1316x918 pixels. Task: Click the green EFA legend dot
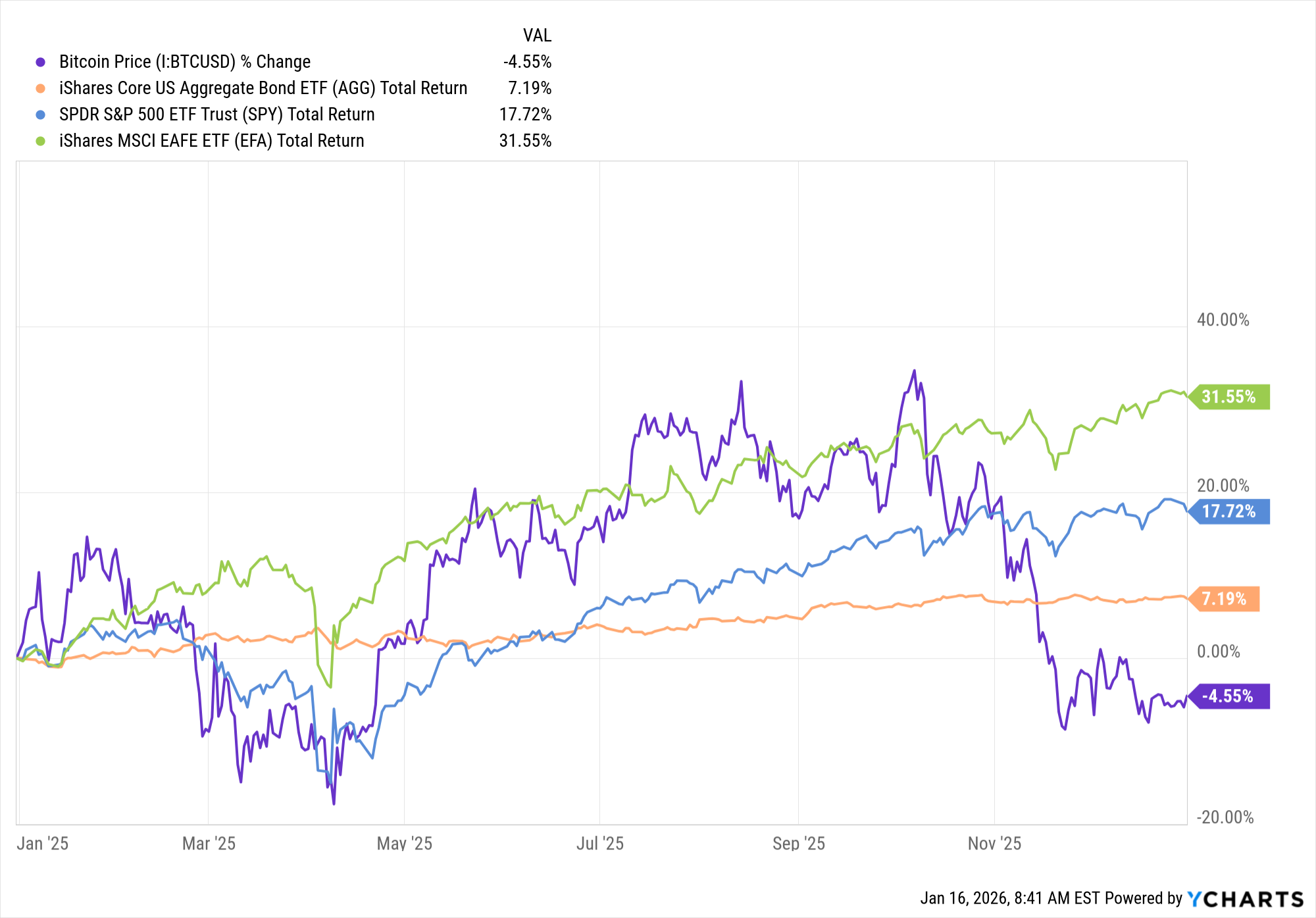[41, 141]
